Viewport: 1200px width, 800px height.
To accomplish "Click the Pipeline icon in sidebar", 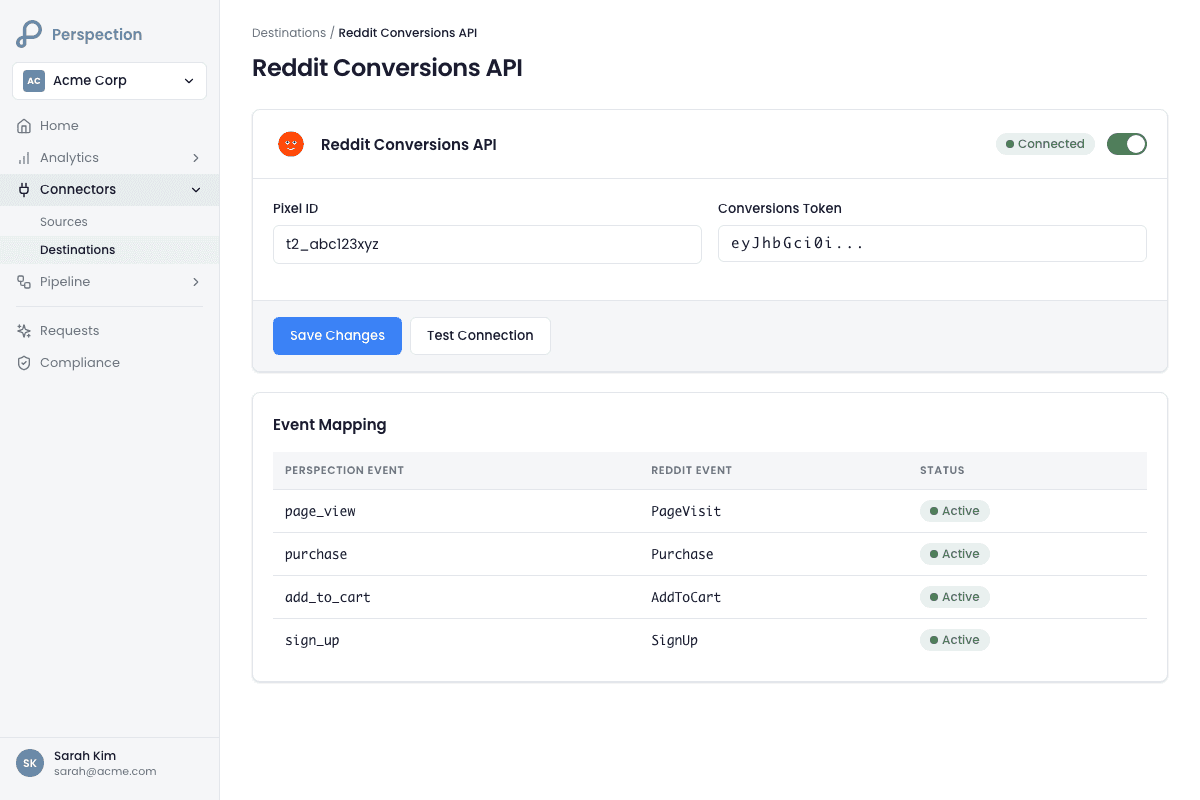I will tap(24, 282).
